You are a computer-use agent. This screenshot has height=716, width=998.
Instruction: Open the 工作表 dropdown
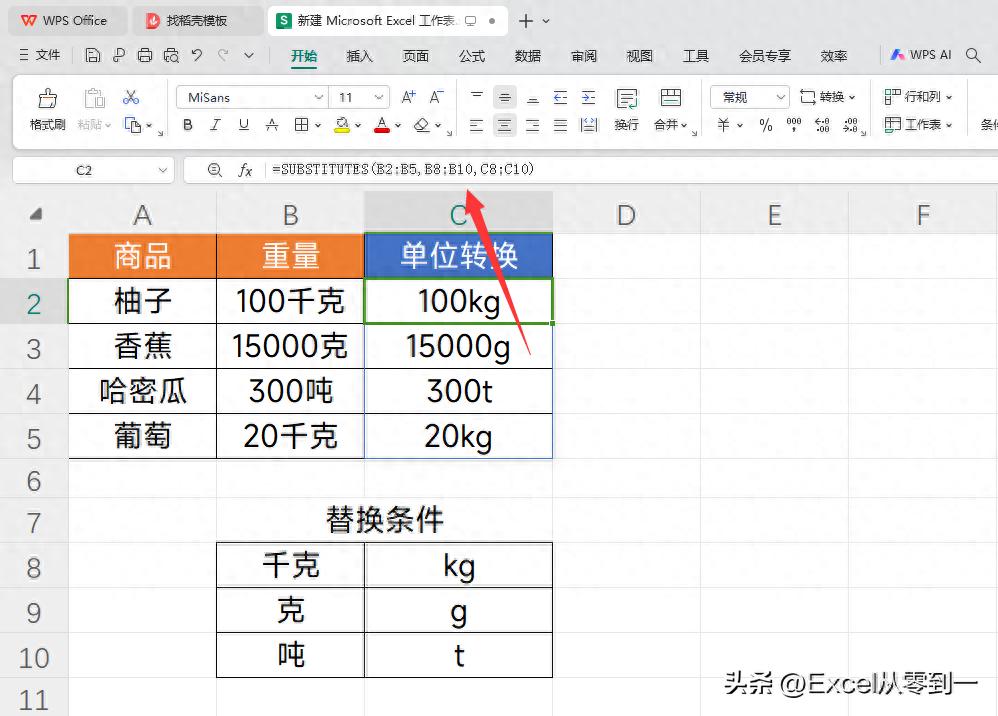point(918,125)
